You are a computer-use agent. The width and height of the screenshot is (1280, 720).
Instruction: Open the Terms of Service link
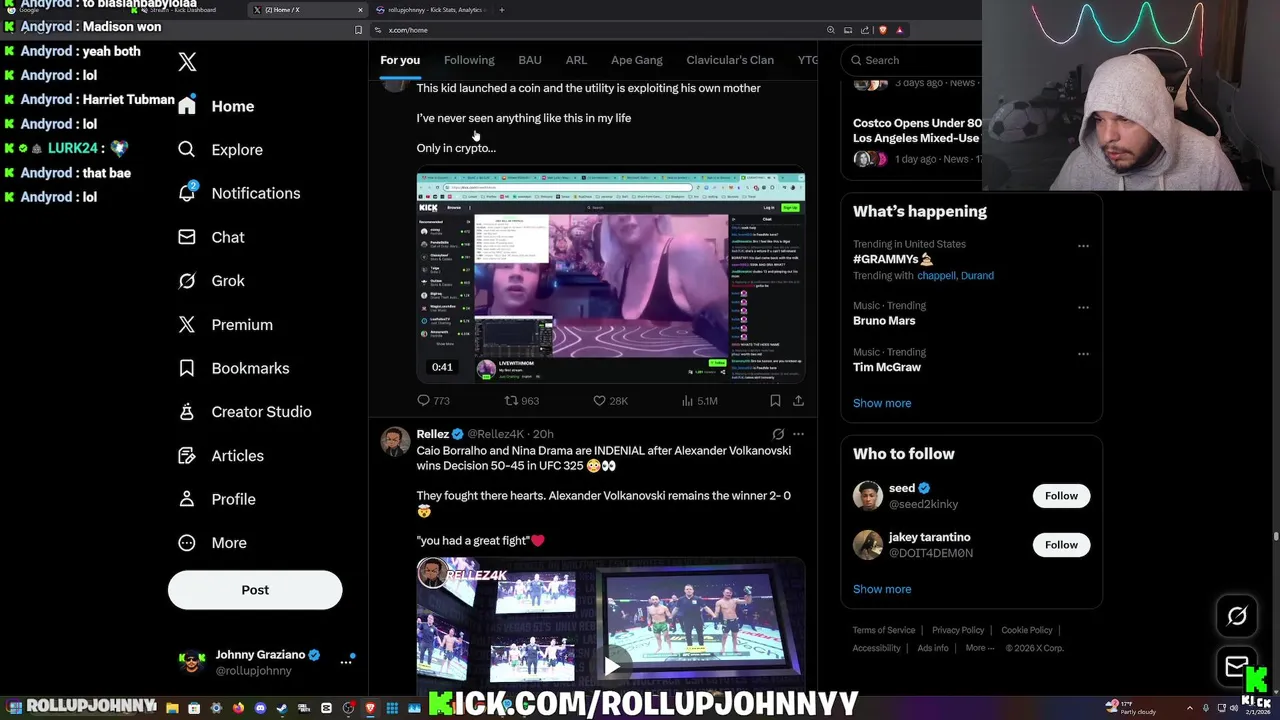click(x=884, y=630)
